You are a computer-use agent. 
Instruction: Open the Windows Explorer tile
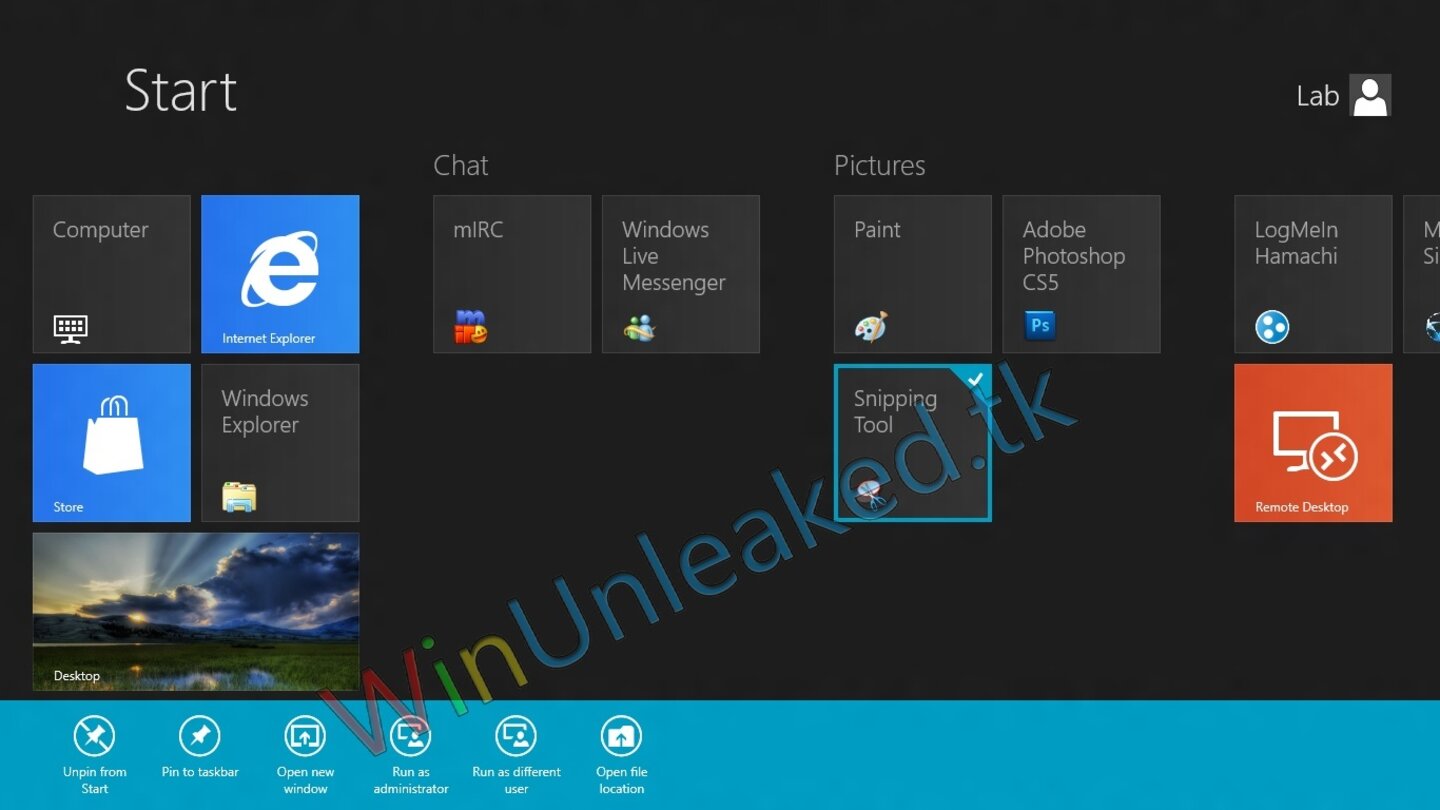(x=280, y=443)
